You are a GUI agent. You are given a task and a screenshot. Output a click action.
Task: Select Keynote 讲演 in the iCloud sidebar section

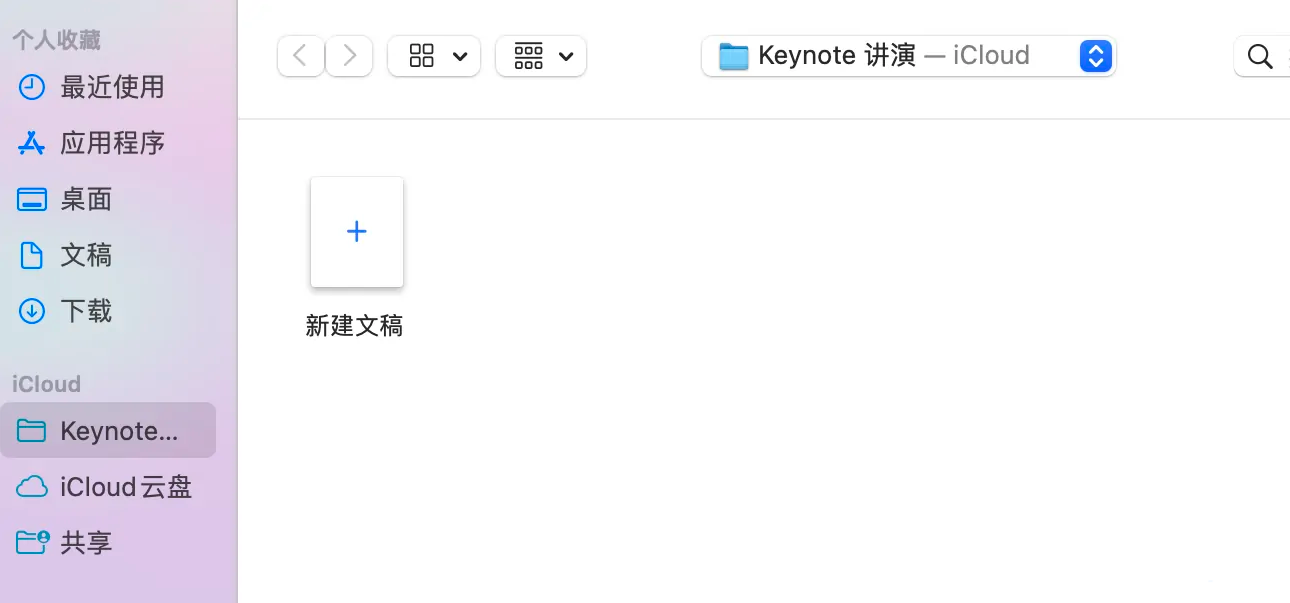pos(108,430)
